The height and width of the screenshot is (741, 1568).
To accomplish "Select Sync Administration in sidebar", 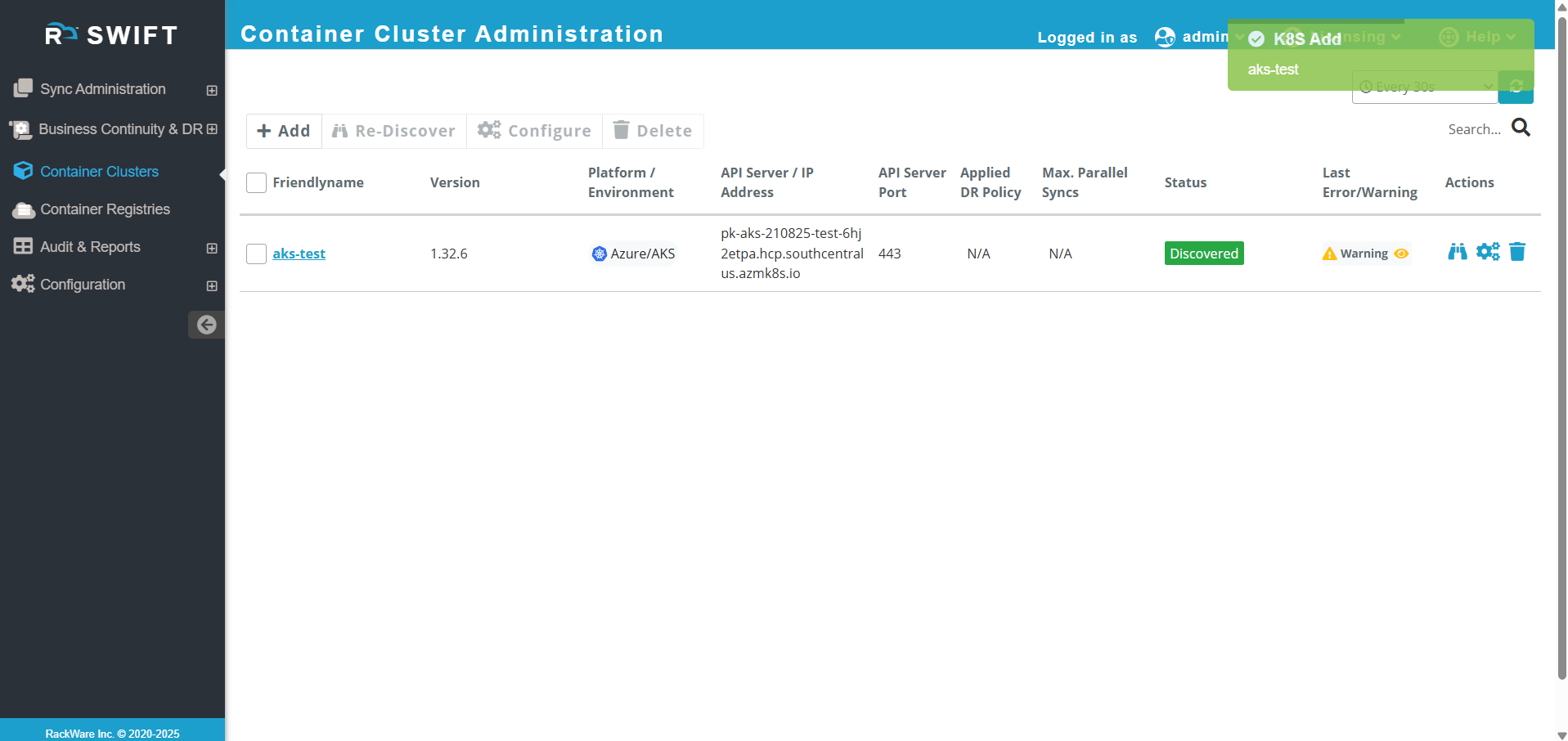I will pyautogui.click(x=103, y=89).
